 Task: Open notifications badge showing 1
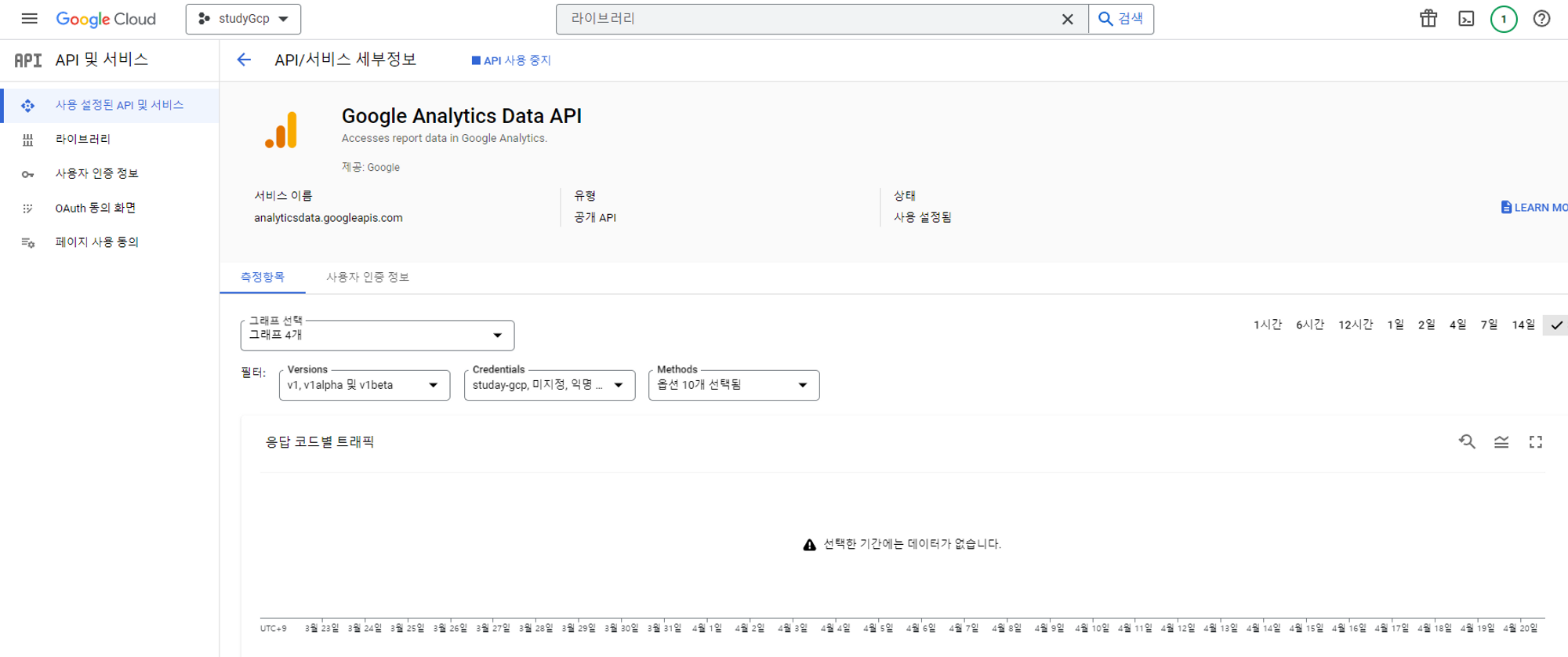[1504, 19]
